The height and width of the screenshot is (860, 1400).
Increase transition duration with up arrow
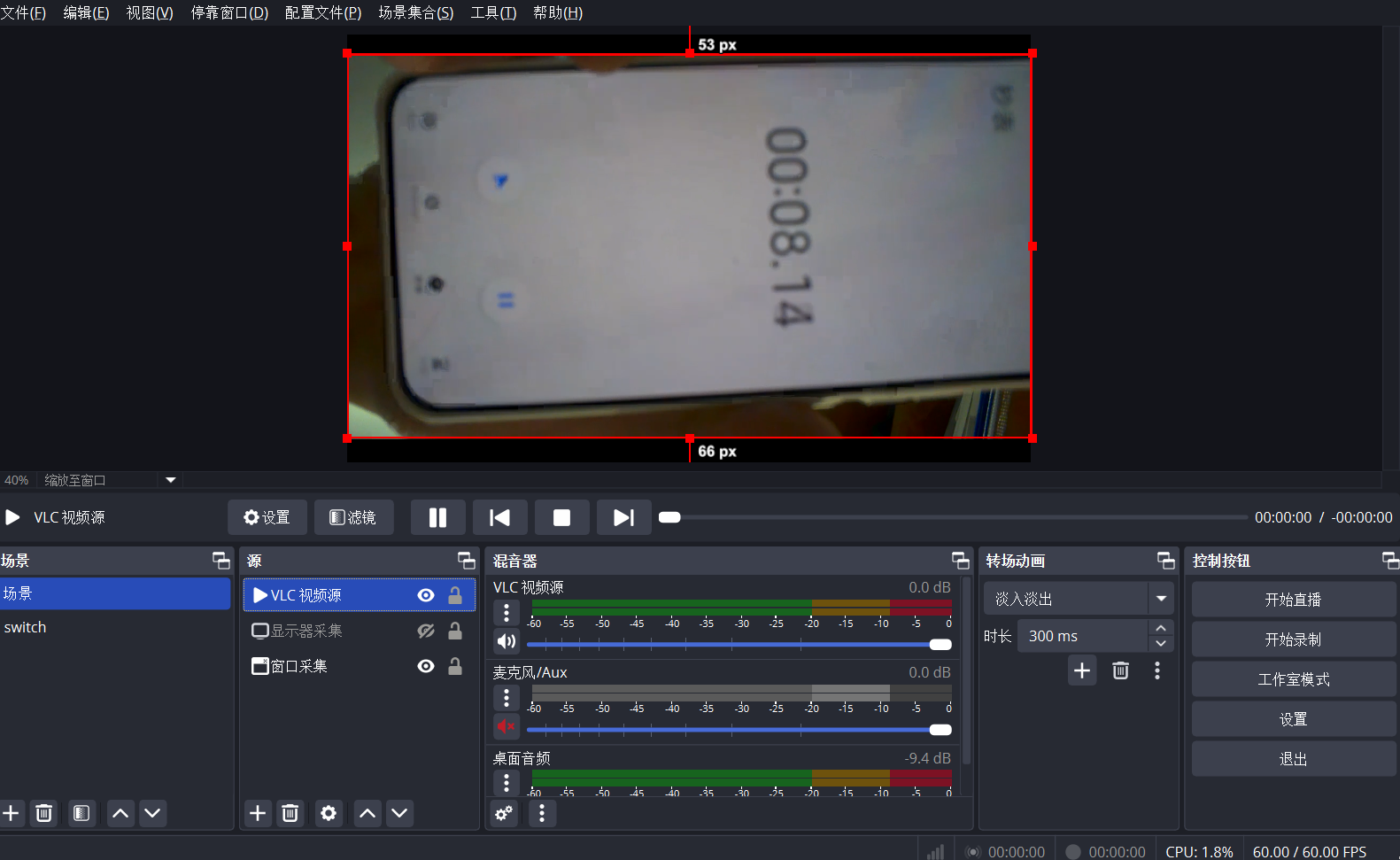(1161, 628)
